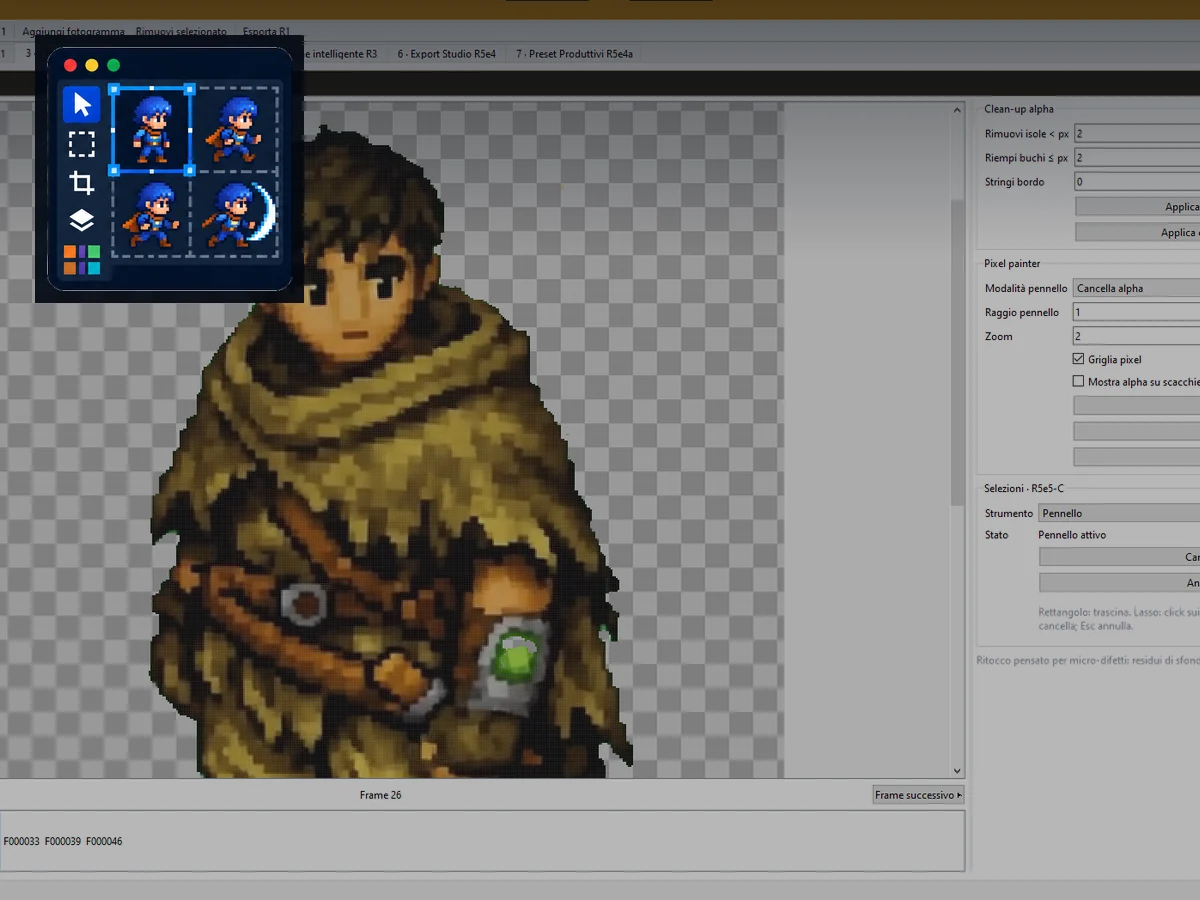
Task: Select F000046 in the frame list
Action: coord(104,842)
